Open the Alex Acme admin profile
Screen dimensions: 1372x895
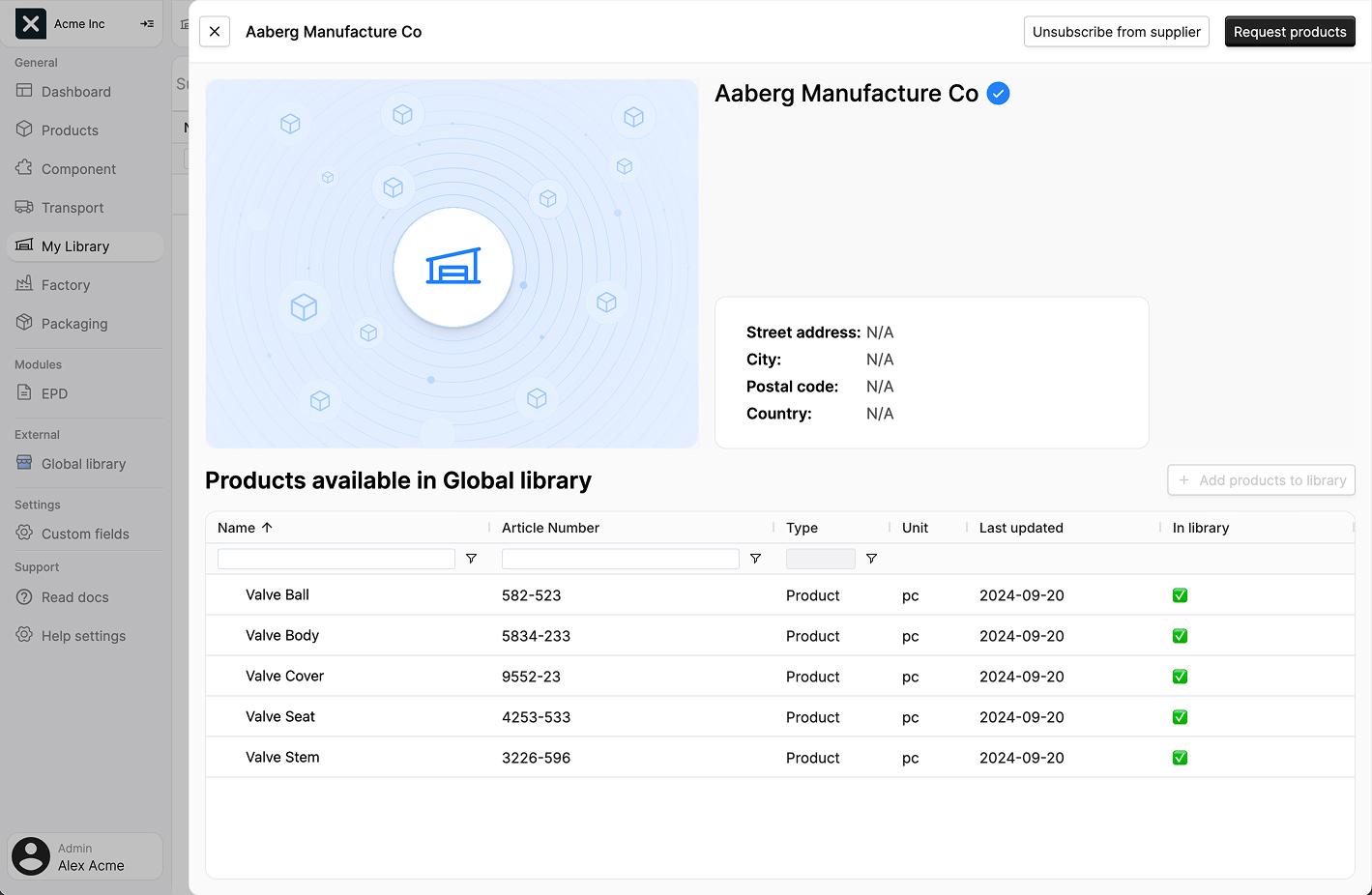(85, 856)
